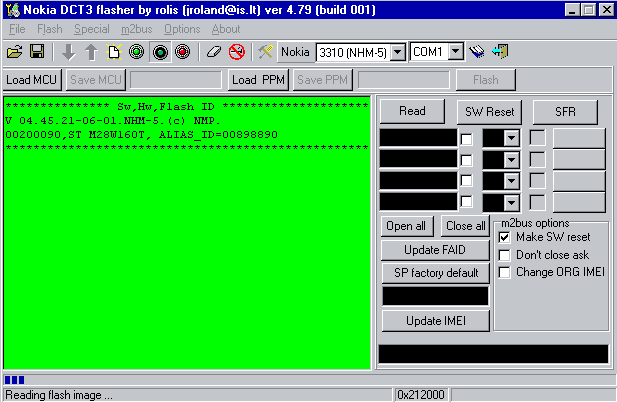Viewport: 617px width, 402px height.
Task: Click the new document sparkle icon
Action: click(114, 52)
